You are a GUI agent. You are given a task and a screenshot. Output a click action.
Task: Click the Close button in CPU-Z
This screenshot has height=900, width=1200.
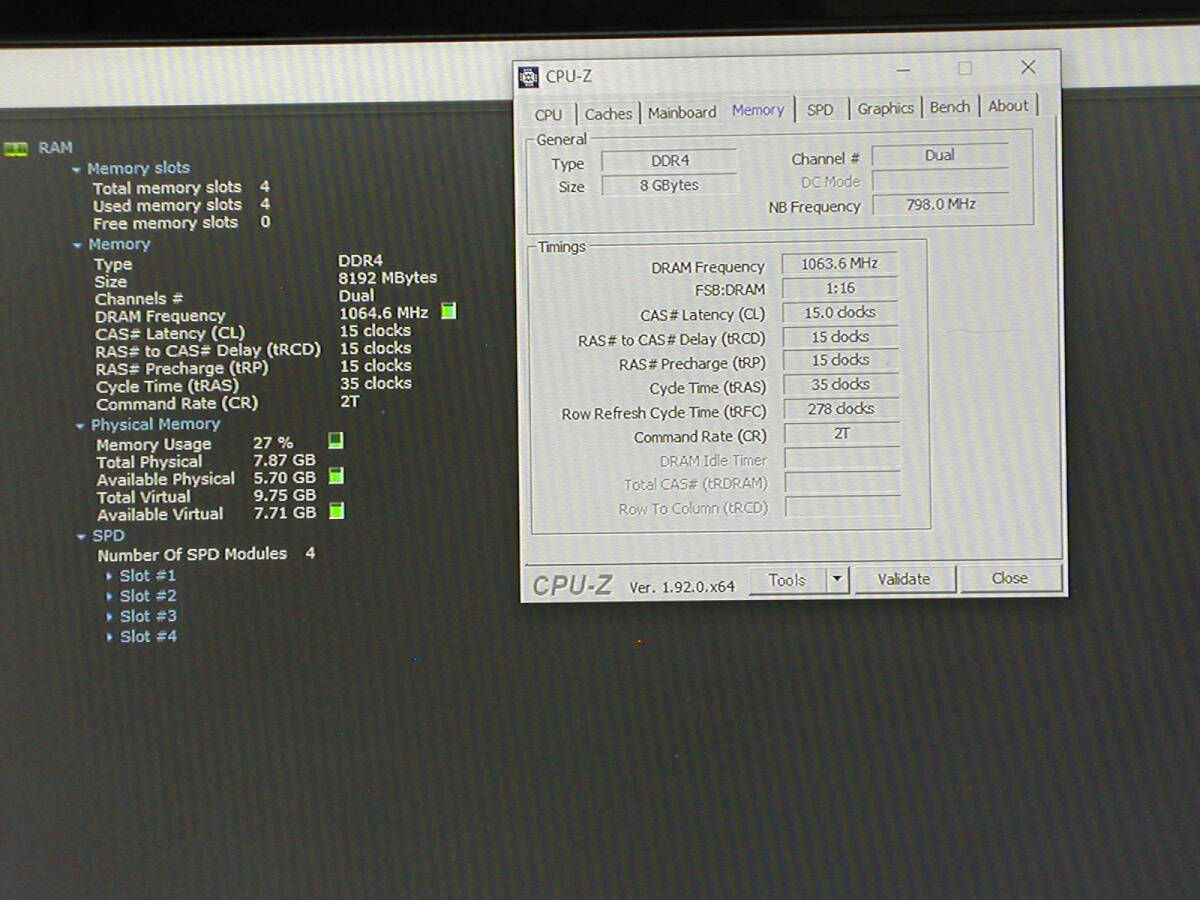click(x=1009, y=578)
